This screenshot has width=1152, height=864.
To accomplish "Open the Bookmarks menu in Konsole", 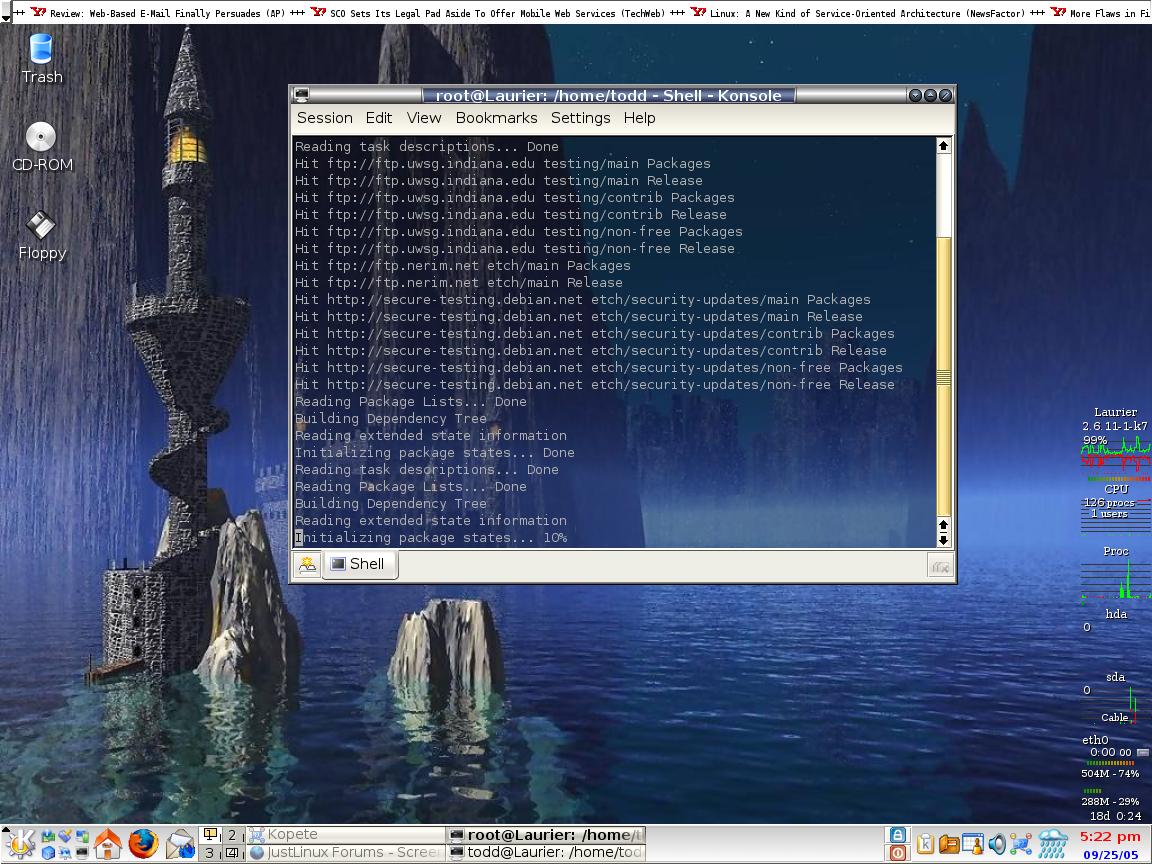I will point(497,118).
